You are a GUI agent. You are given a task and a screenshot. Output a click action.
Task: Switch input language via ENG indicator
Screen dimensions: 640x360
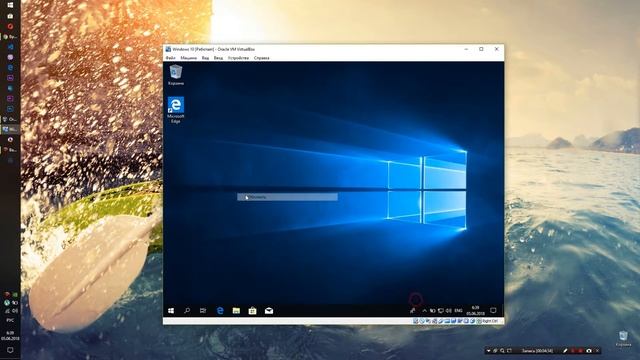(x=458, y=311)
